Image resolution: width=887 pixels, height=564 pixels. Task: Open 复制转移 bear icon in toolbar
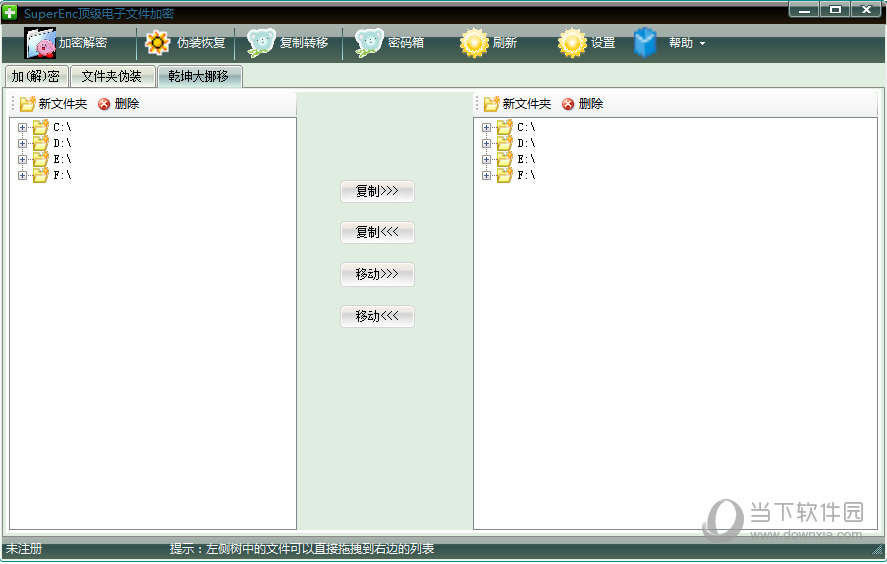coord(261,43)
